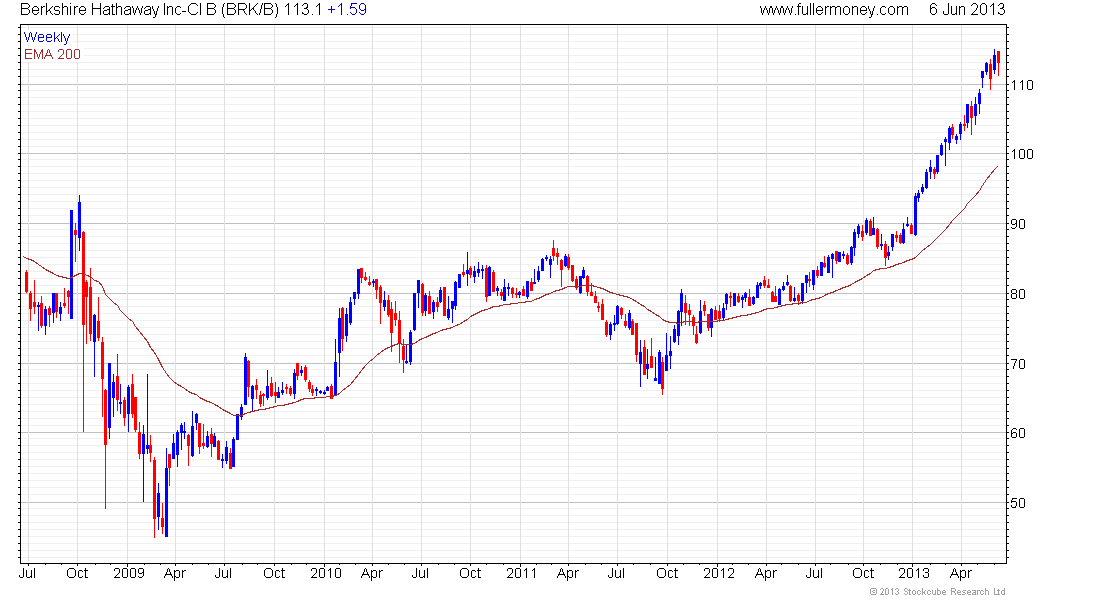
Task: Select the 70 price axis label
Action: 1019,364
